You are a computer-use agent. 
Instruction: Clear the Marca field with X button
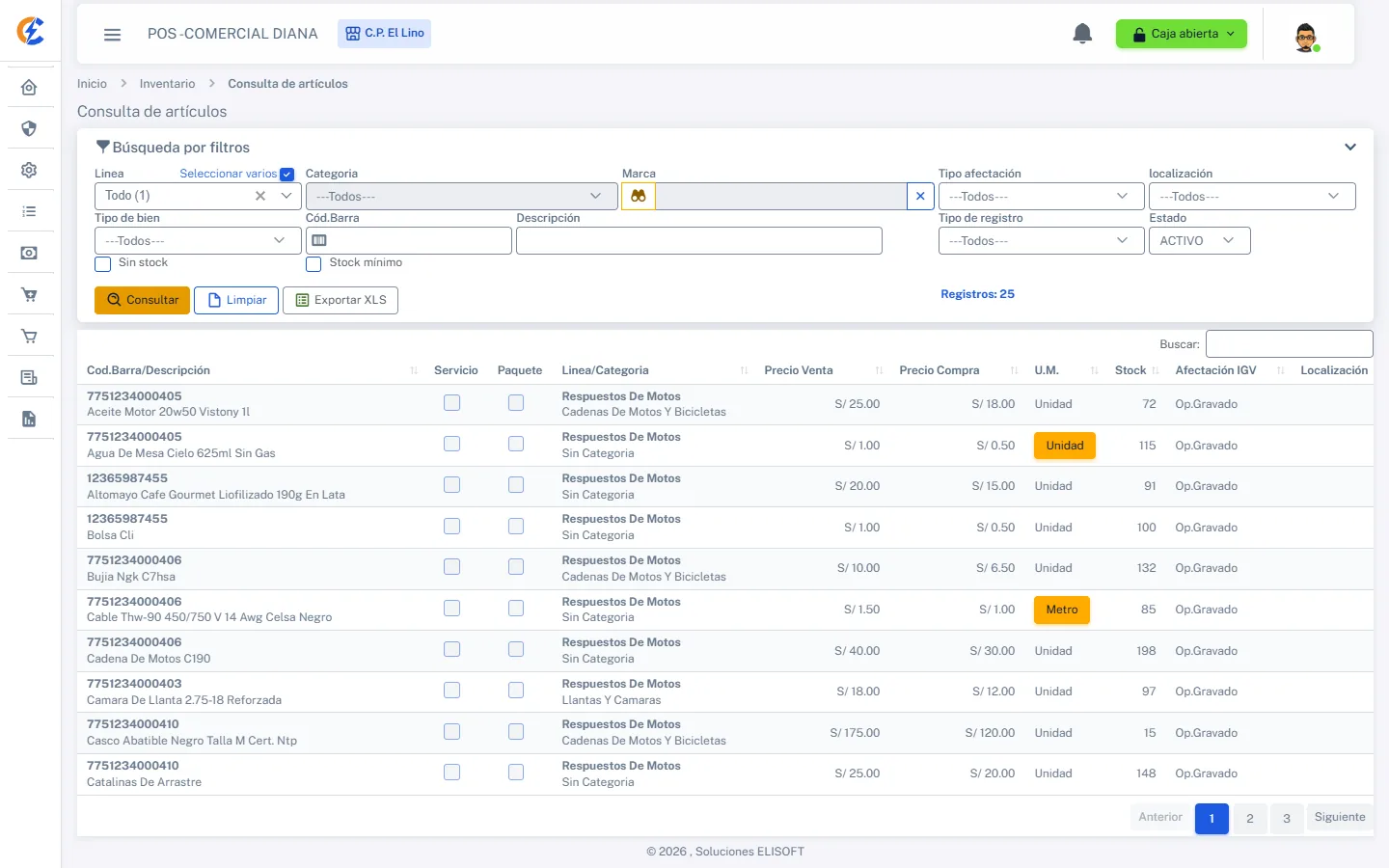(920, 196)
